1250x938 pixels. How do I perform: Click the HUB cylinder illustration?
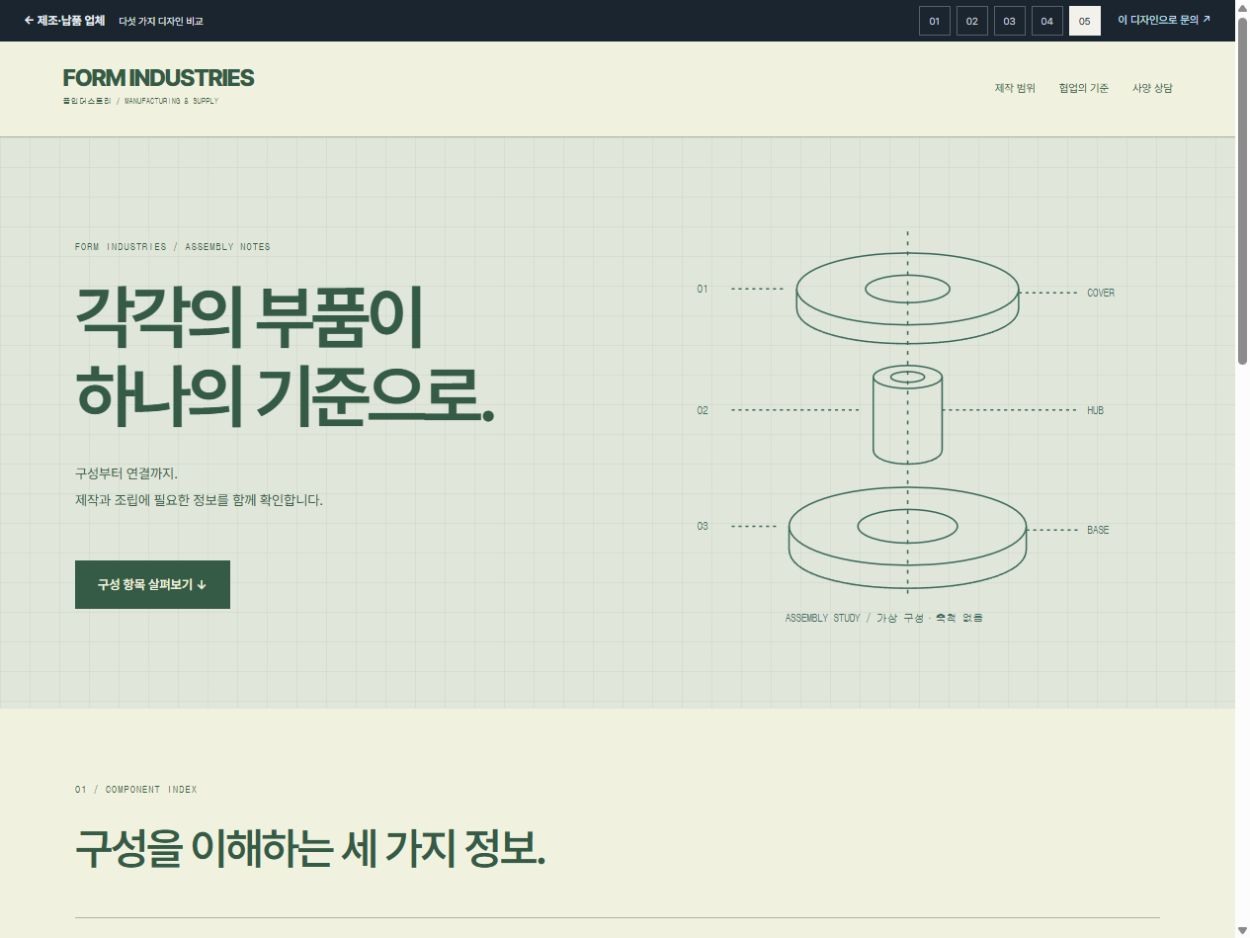tap(907, 415)
